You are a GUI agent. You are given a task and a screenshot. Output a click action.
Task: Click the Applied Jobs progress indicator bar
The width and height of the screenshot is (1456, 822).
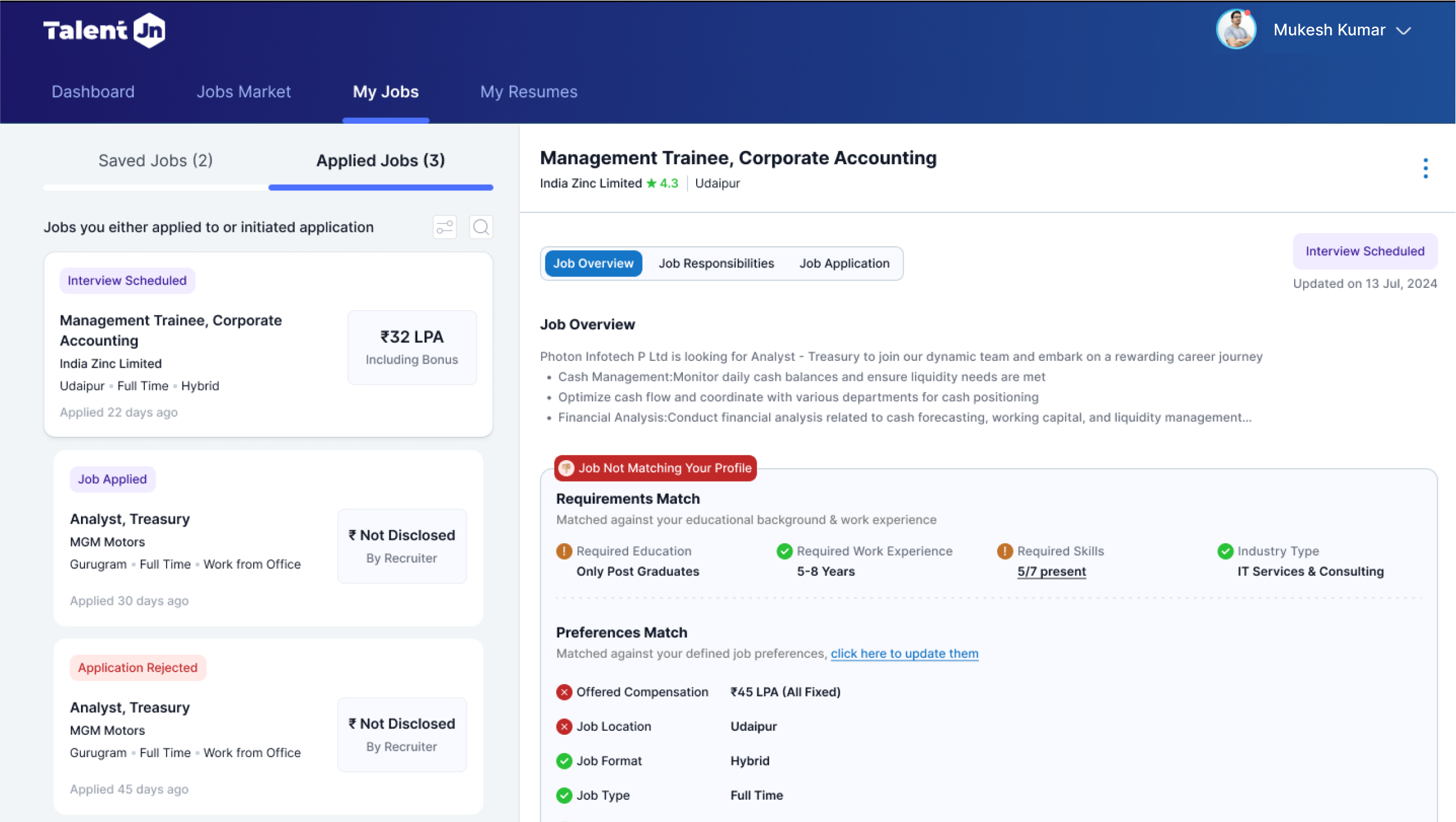380,187
